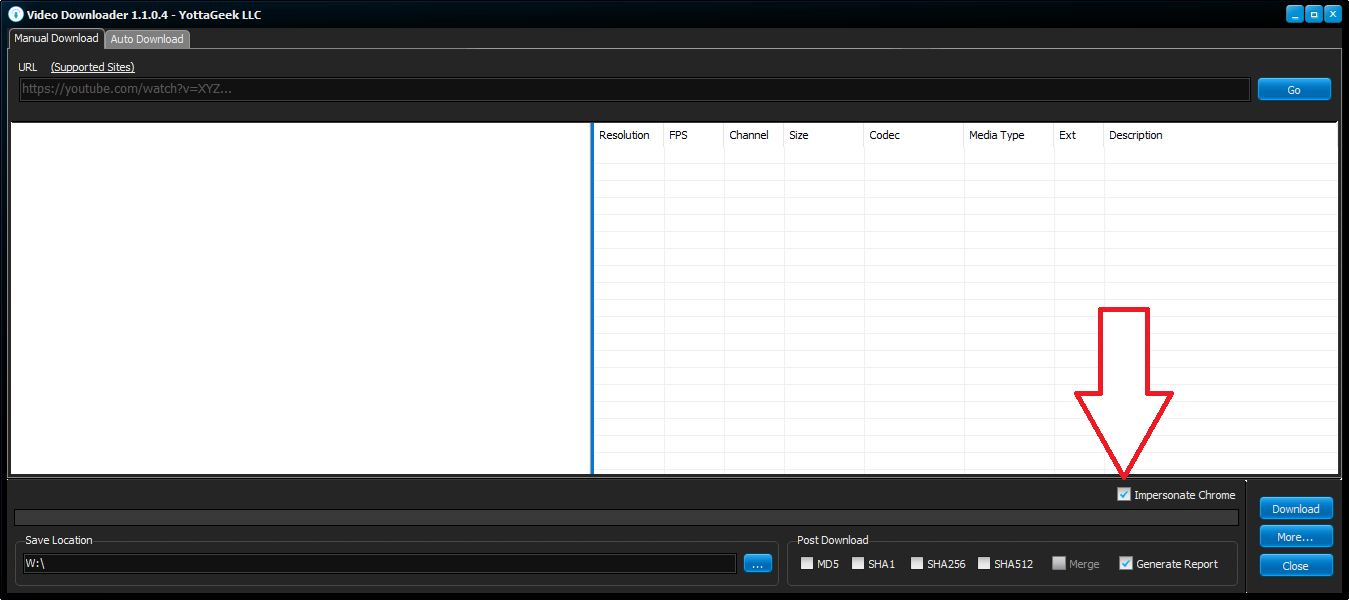Viewport: 1349px width, 600px height.
Task: Sort by the FPS column header
Action: point(693,135)
